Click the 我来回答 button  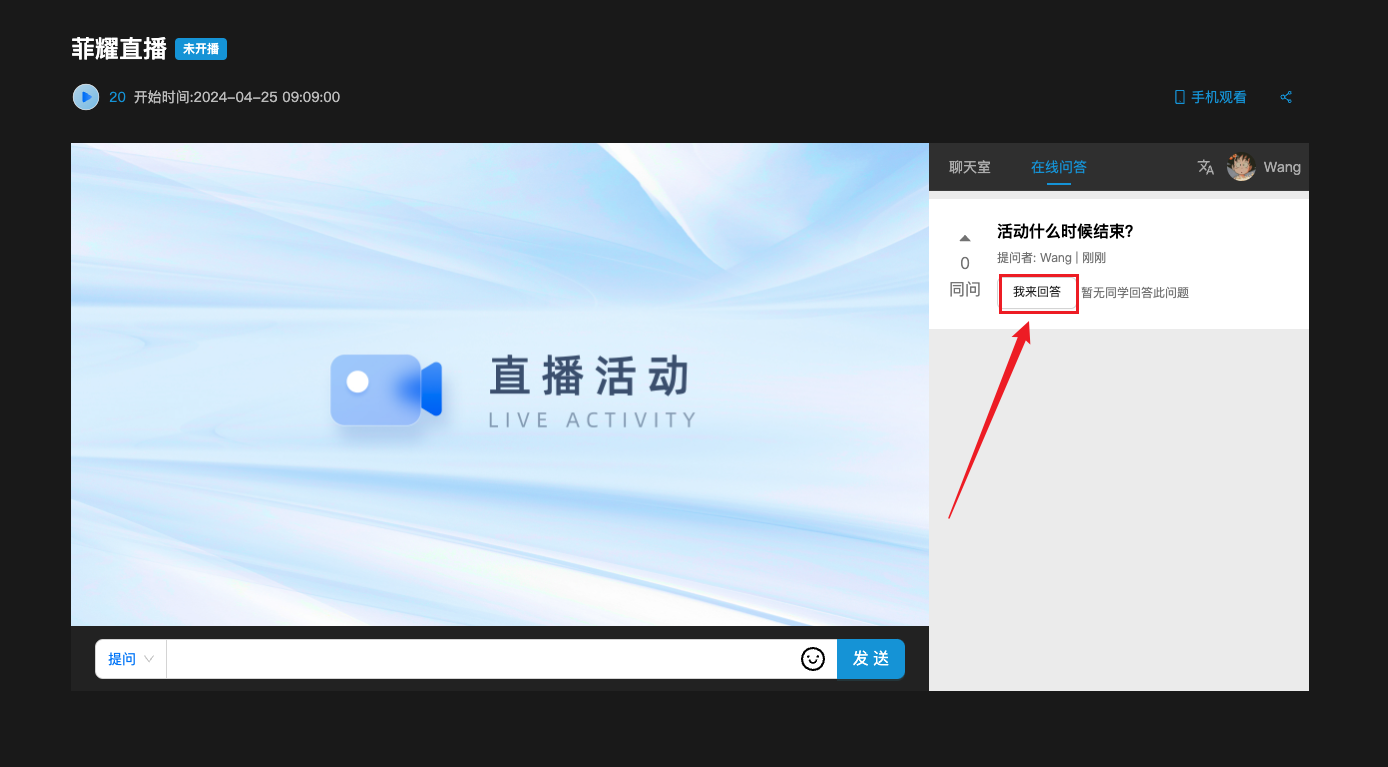click(x=1037, y=292)
